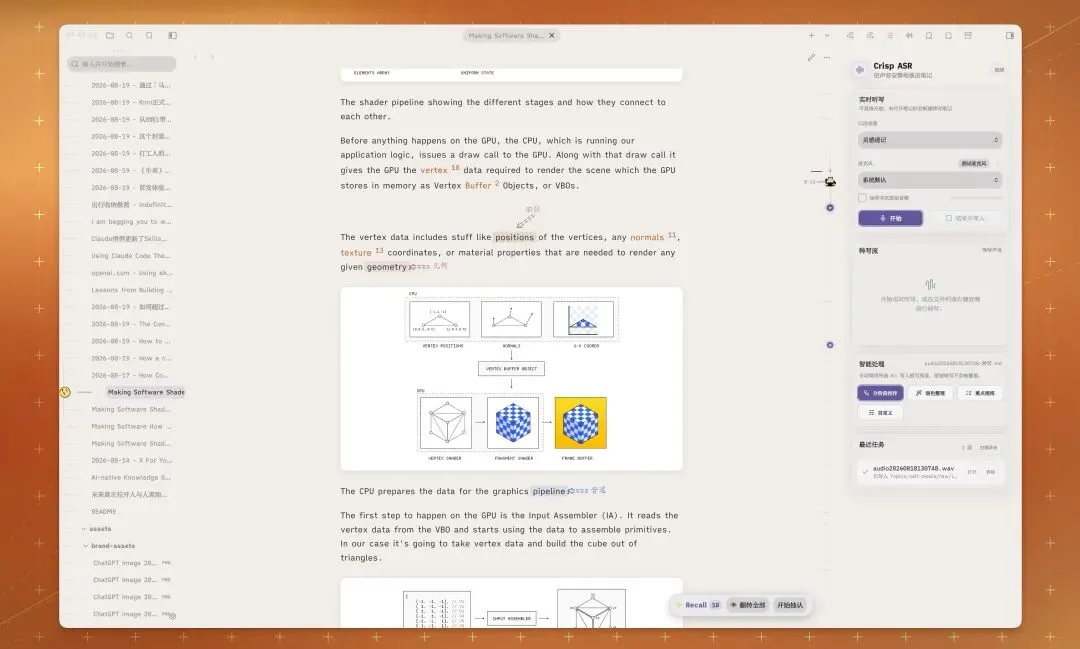Screen dimensions: 1080x649
Task: Open the CPU/GPU pipeline diagram image
Action: 511,379
